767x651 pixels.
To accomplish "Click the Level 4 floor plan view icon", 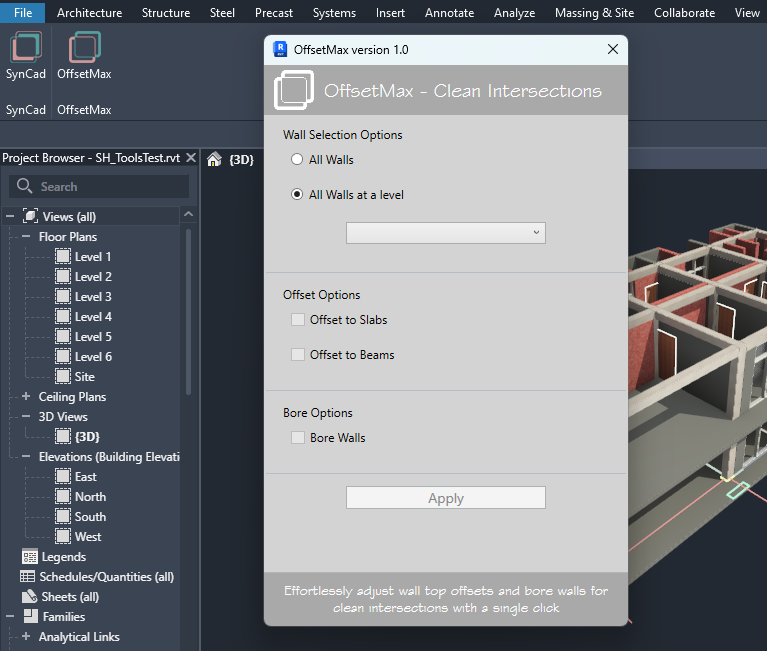I will pyautogui.click(x=63, y=316).
